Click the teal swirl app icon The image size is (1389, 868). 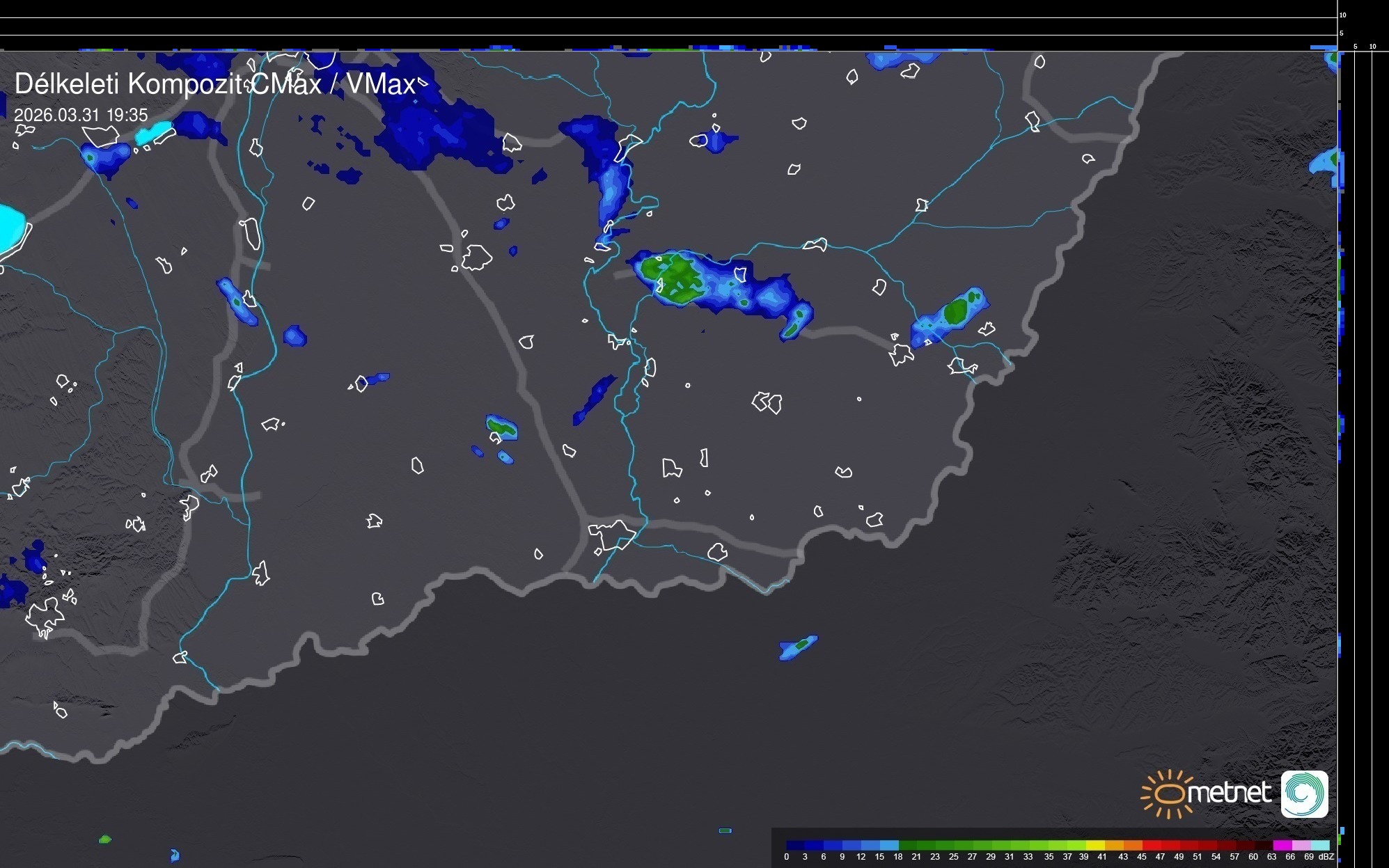click(1304, 794)
